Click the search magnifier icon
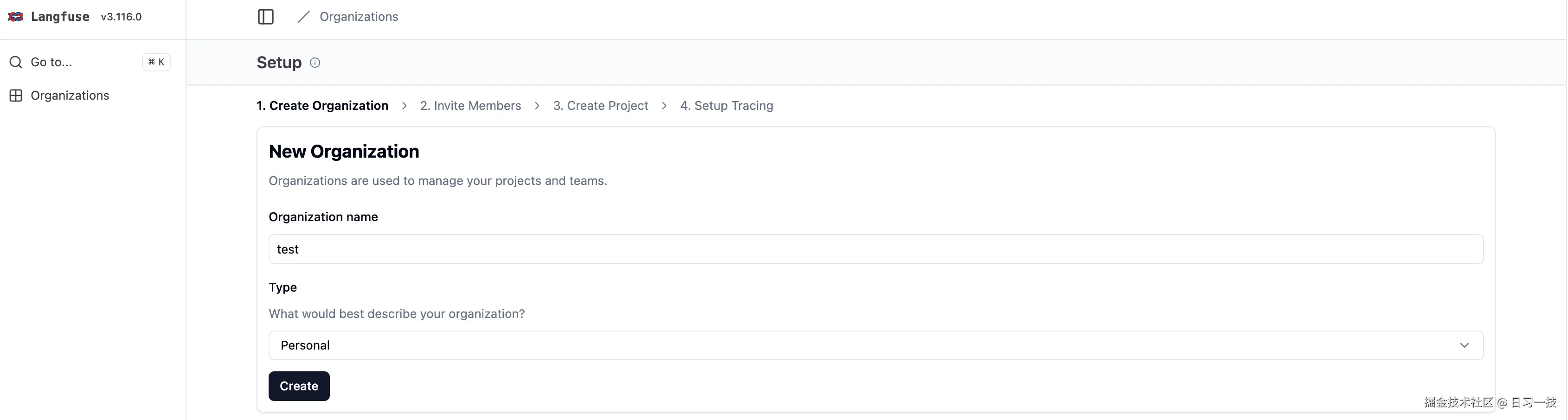 pyautogui.click(x=16, y=62)
